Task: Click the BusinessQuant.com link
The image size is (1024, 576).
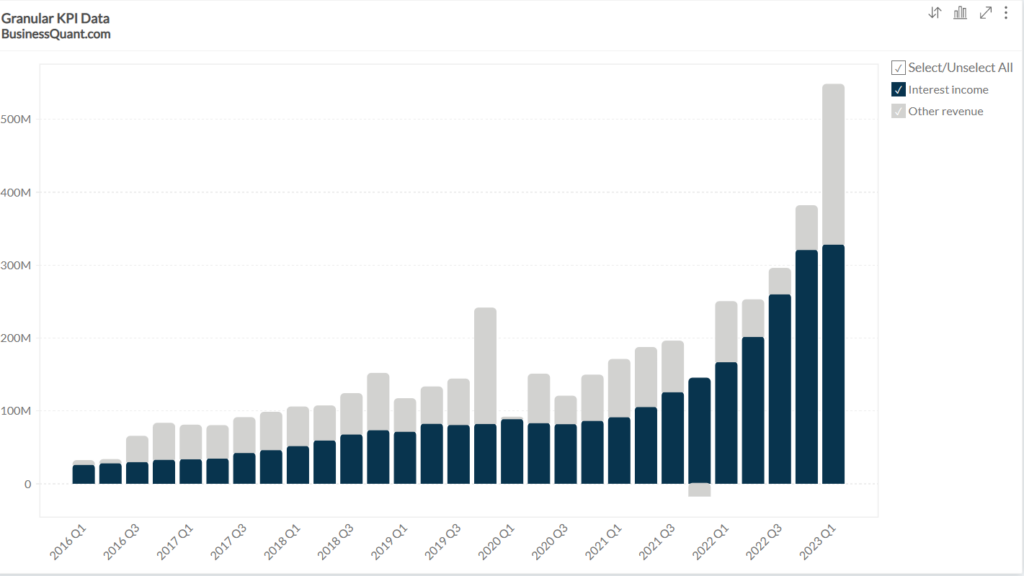Action: click(x=56, y=32)
